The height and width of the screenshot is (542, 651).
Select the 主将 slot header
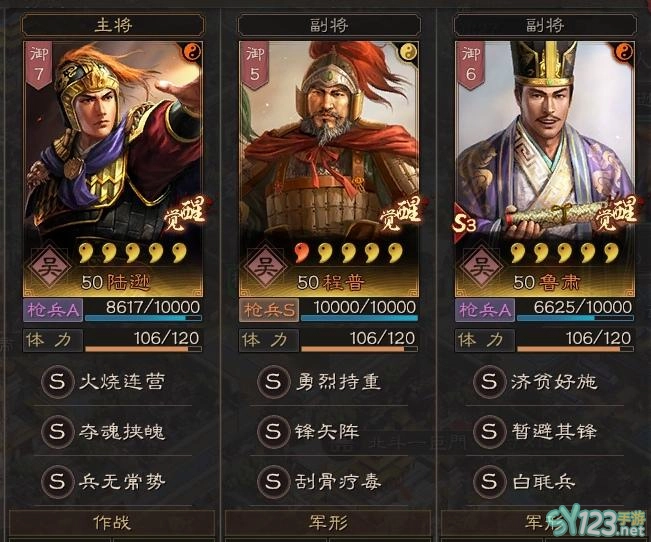(113, 25)
